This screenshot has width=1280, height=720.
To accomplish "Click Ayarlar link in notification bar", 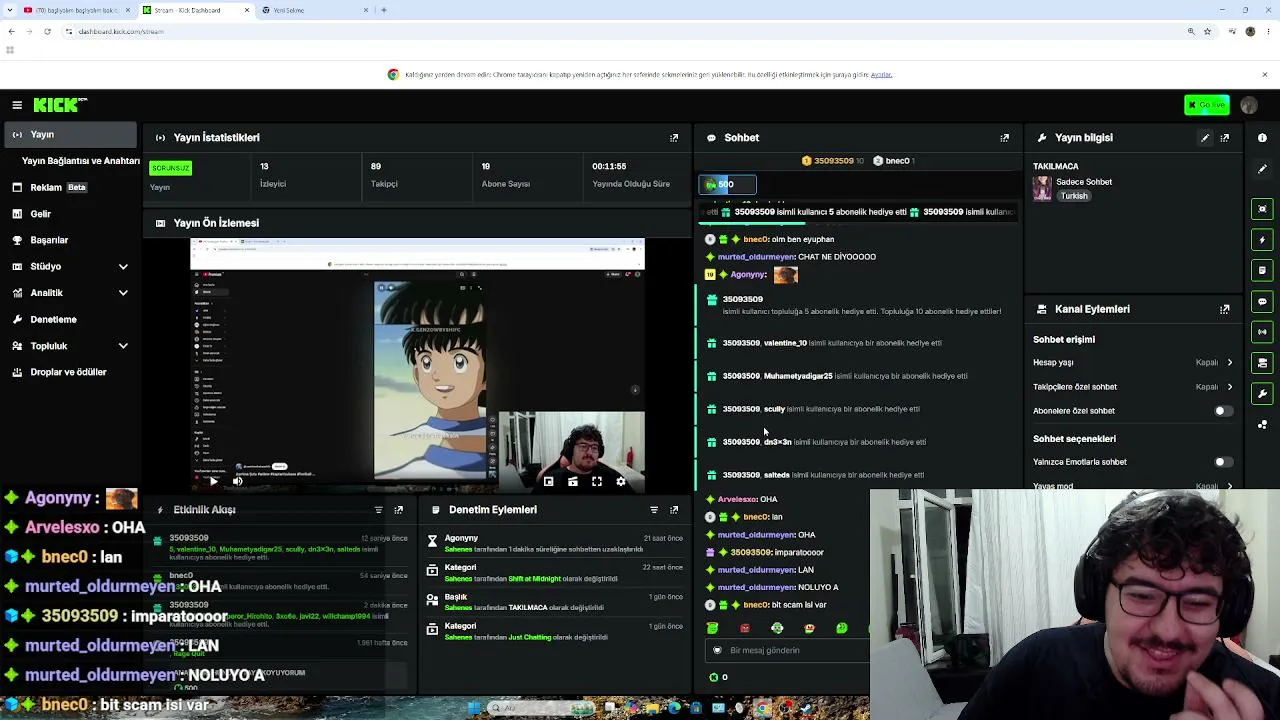I will click(x=881, y=75).
